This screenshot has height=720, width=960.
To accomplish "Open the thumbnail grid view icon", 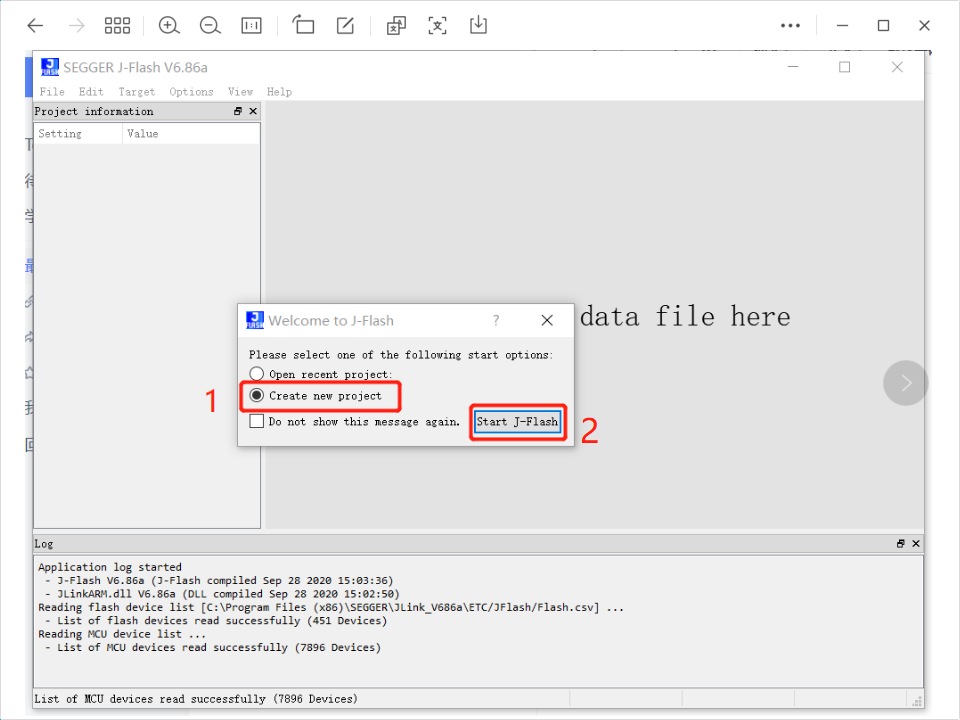I will pos(117,26).
